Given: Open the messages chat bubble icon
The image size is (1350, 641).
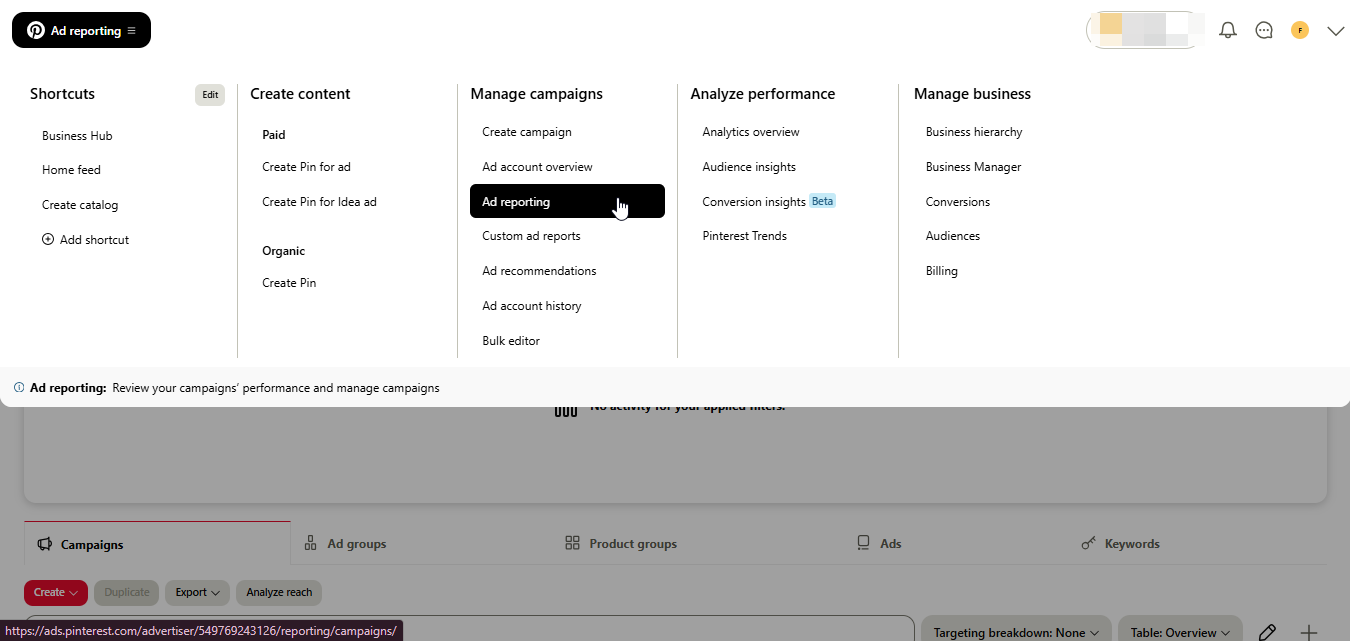Looking at the screenshot, I should [x=1264, y=31].
